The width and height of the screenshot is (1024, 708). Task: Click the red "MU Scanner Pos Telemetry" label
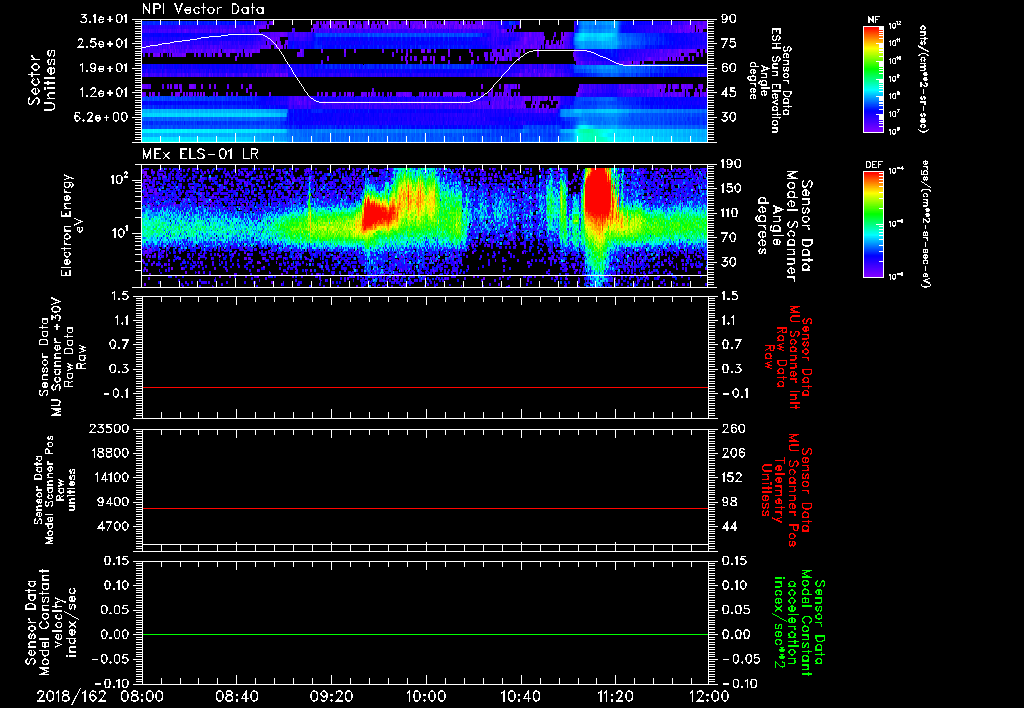tap(788, 490)
